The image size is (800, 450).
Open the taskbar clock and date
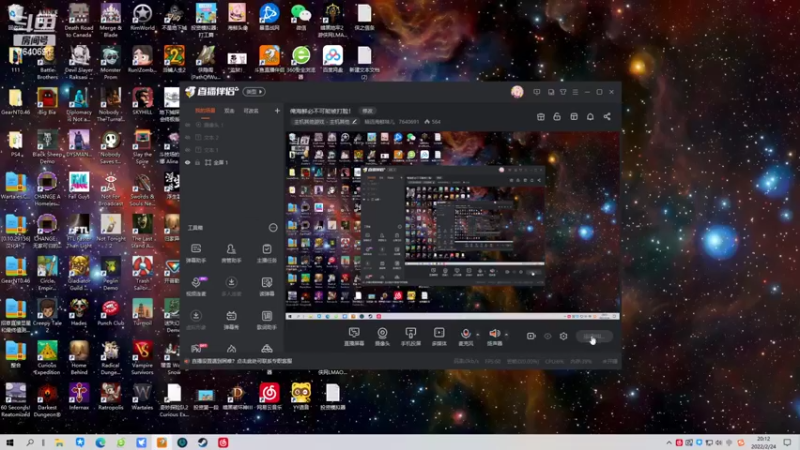point(764,442)
